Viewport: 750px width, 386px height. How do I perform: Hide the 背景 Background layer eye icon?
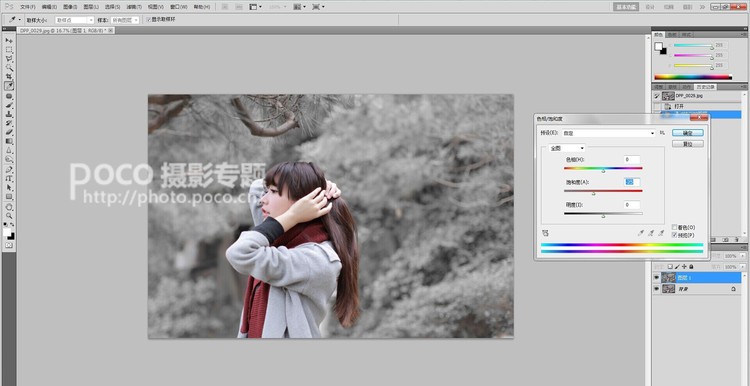click(656, 289)
